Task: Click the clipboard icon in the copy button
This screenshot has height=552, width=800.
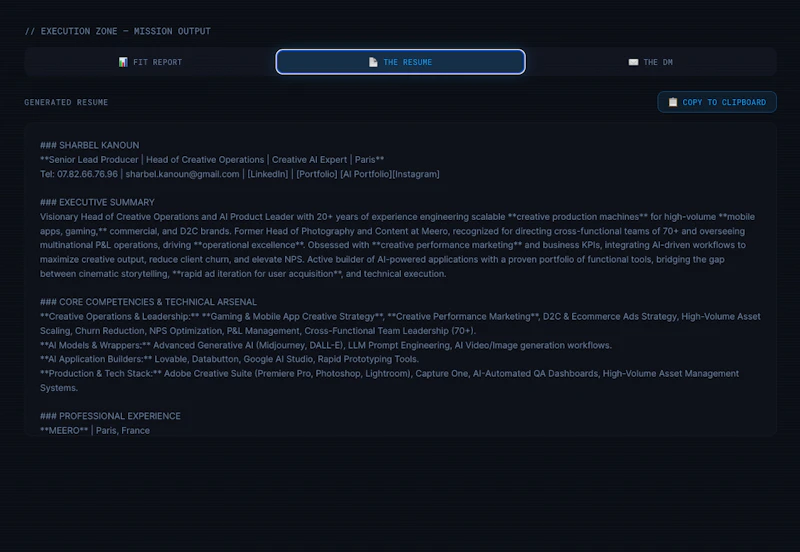Action: pos(673,102)
